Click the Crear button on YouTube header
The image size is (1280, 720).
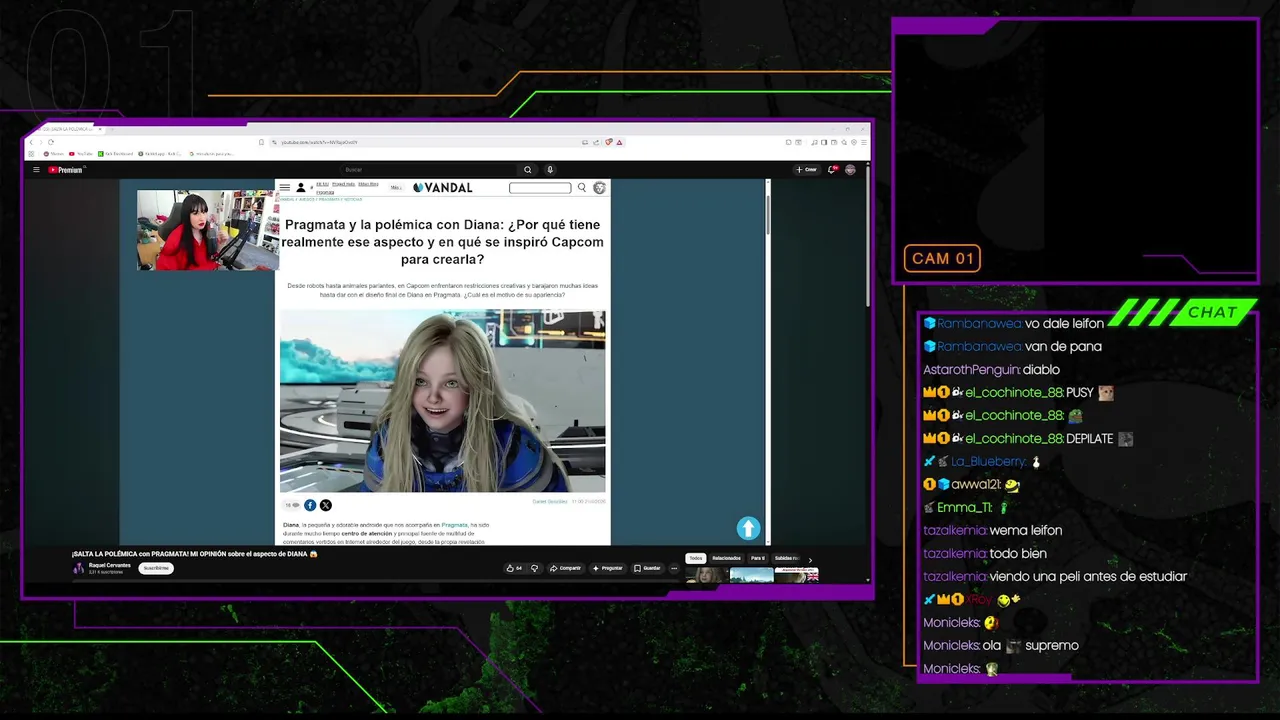pos(806,170)
